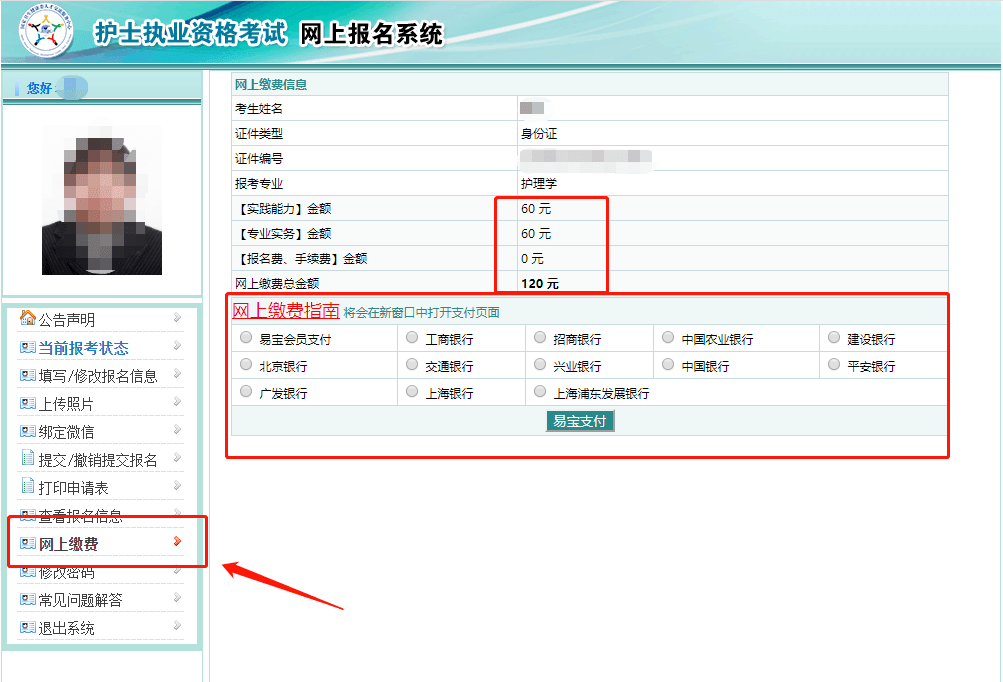Click the exam system logo emblem
The width and height of the screenshot is (1003, 682).
(x=44, y=31)
